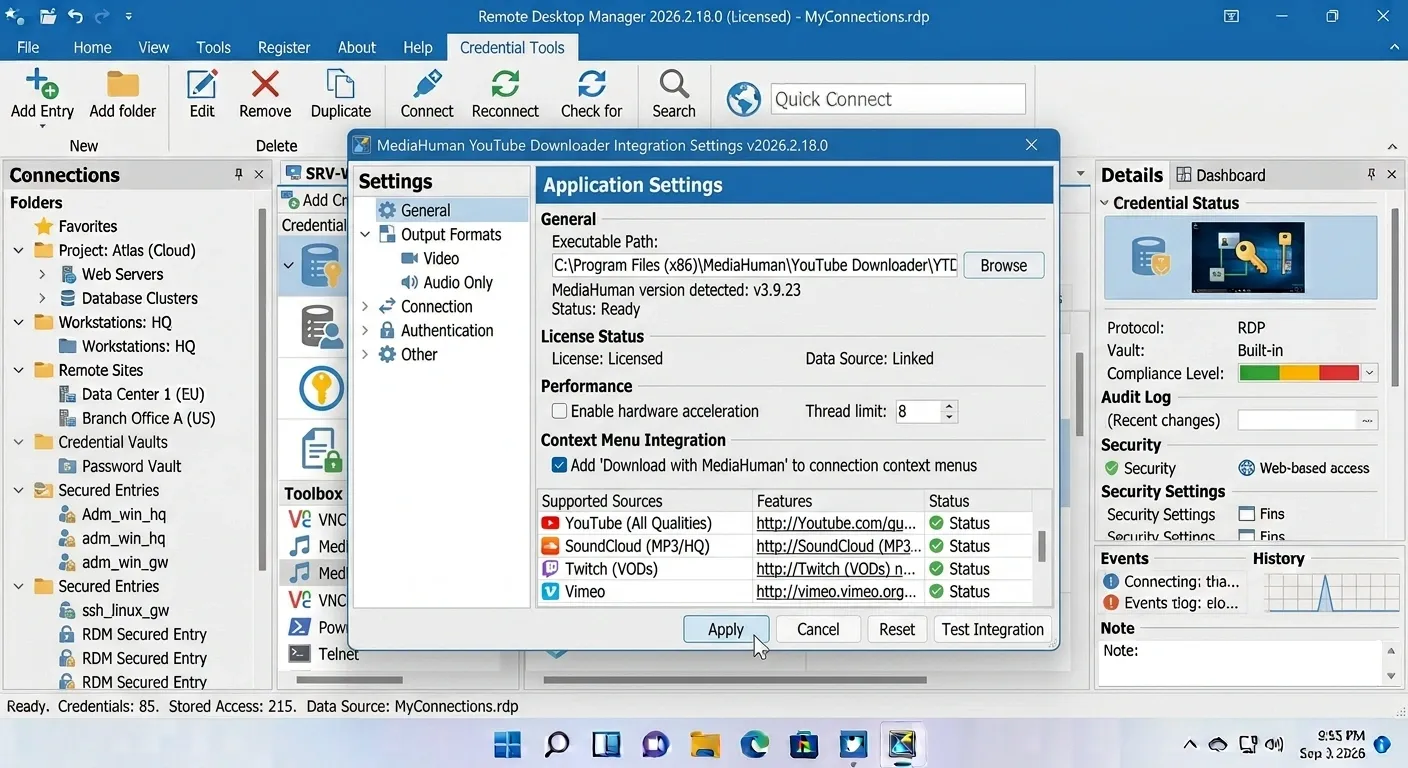Select the Telnet toolbox entry
The height and width of the screenshot is (768, 1408).
pos(338,654)
